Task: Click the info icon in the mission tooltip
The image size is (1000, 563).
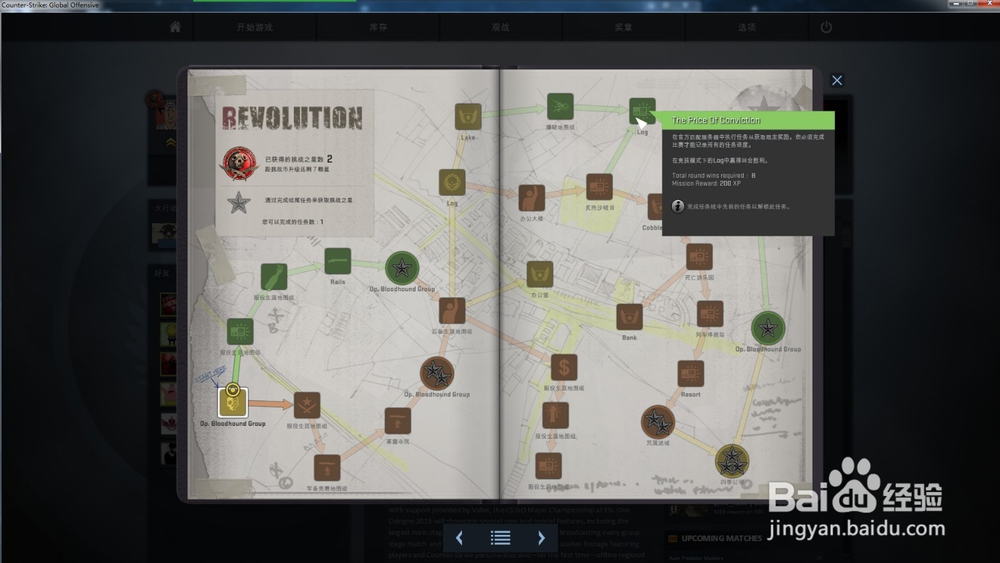Action: pos(677,206)
